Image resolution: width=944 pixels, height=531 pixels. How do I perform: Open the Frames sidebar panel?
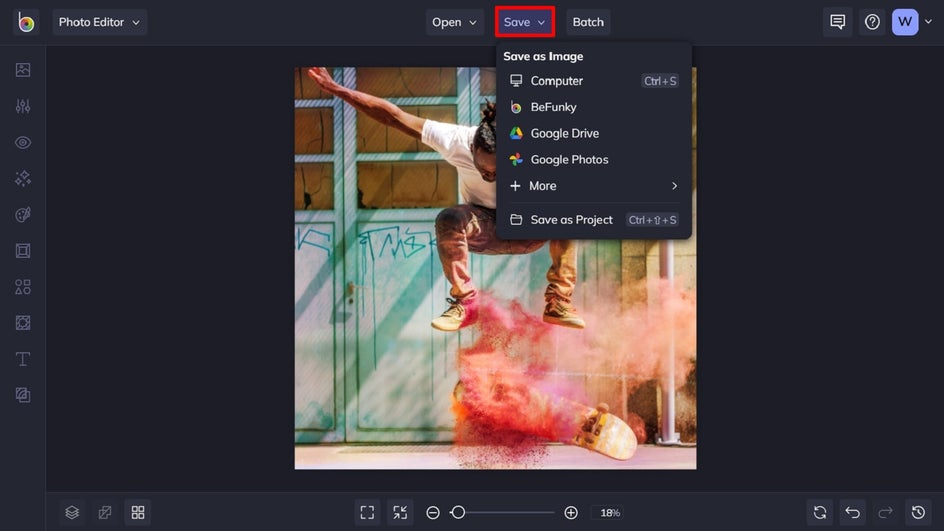pyautogui.click(x=23, y=250)
